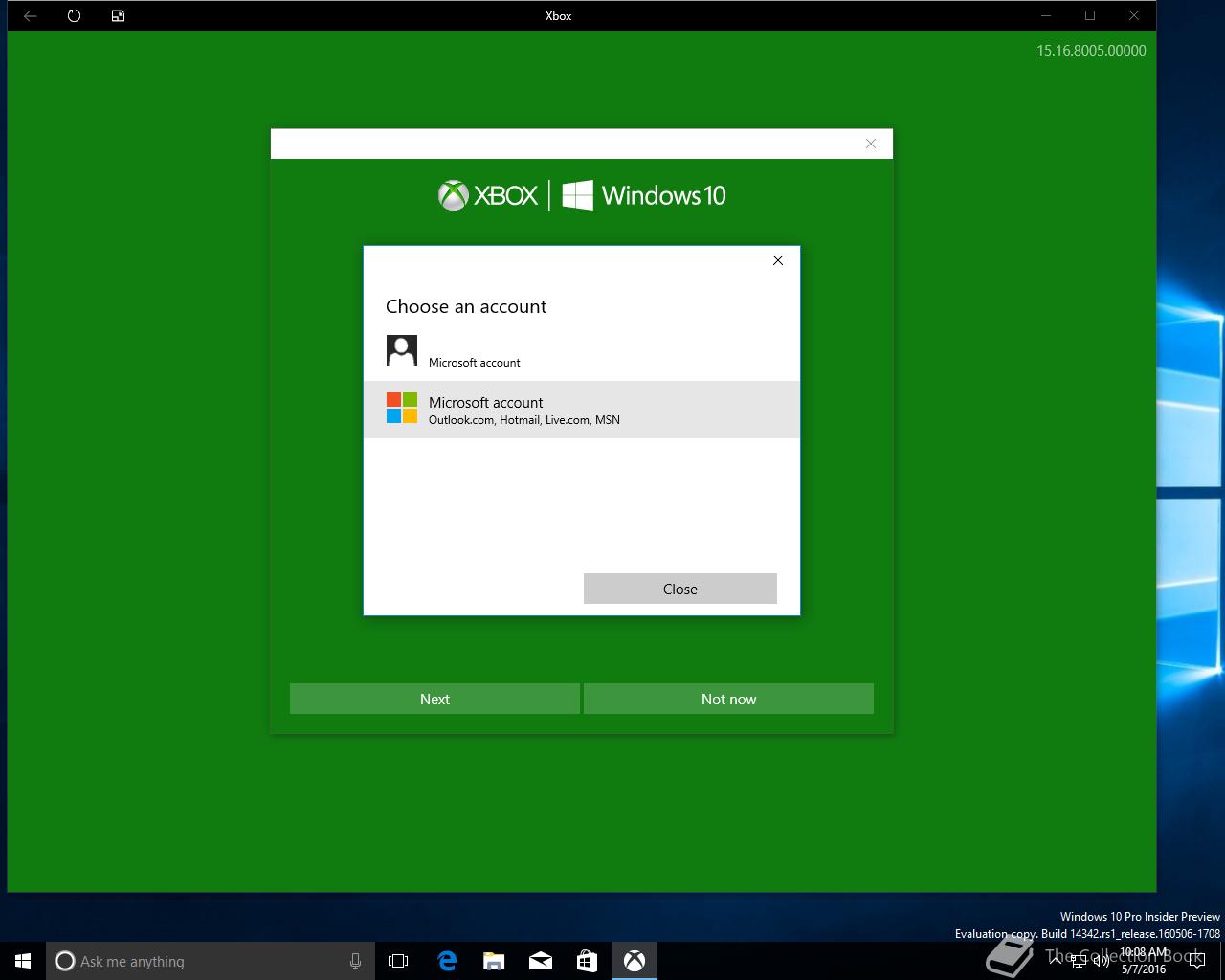Select the existing Microsoft account with avatar
The height and width of the screenshot is (980, 1225).
click(582, 352)
